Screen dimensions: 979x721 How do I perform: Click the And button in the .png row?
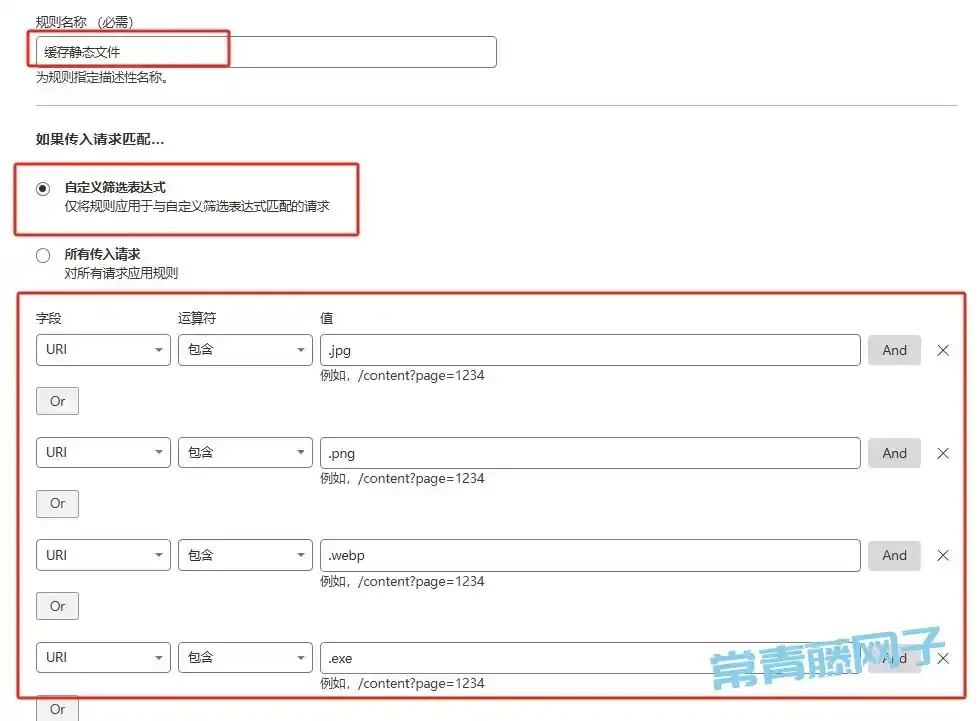(894, 453)
